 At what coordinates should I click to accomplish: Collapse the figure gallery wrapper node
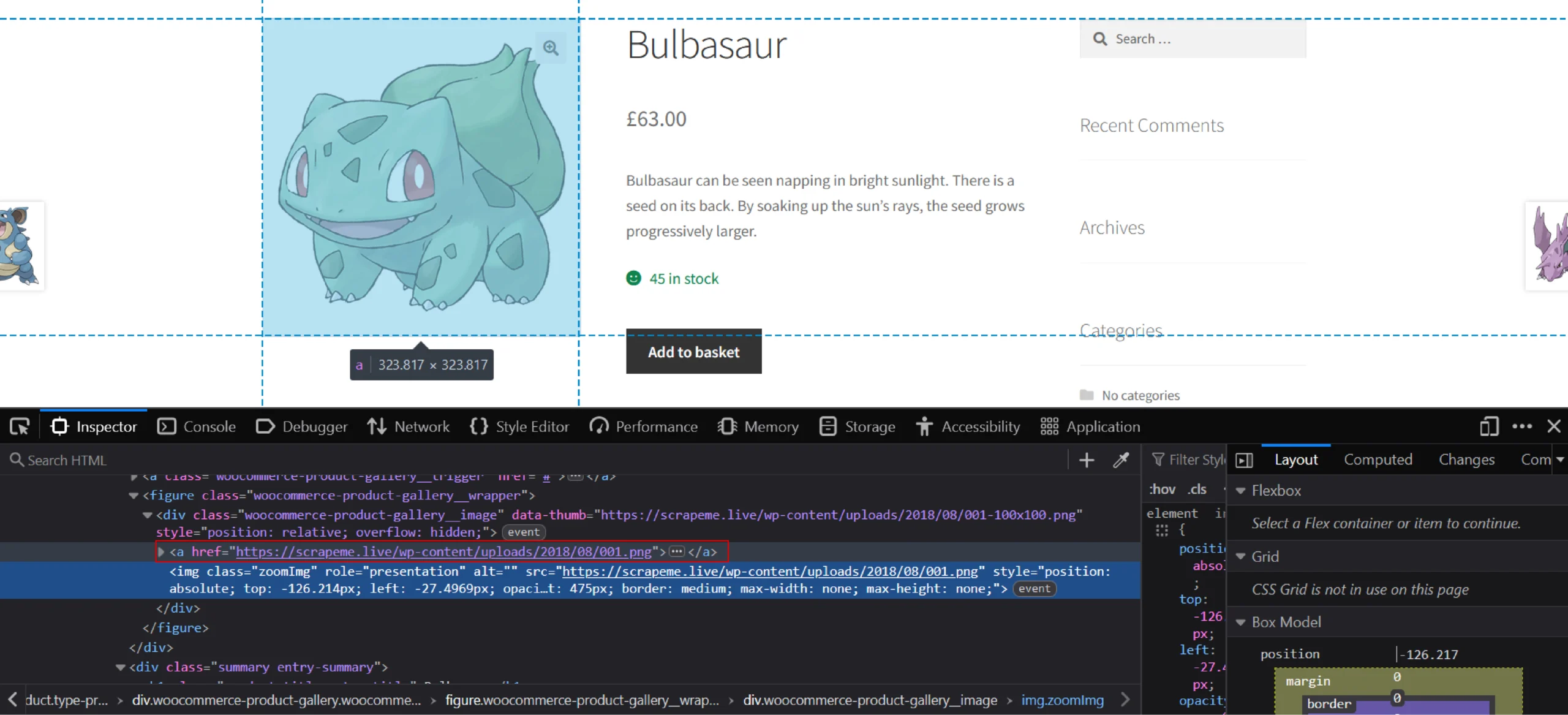pyautogui.click(x=134, y=496)
